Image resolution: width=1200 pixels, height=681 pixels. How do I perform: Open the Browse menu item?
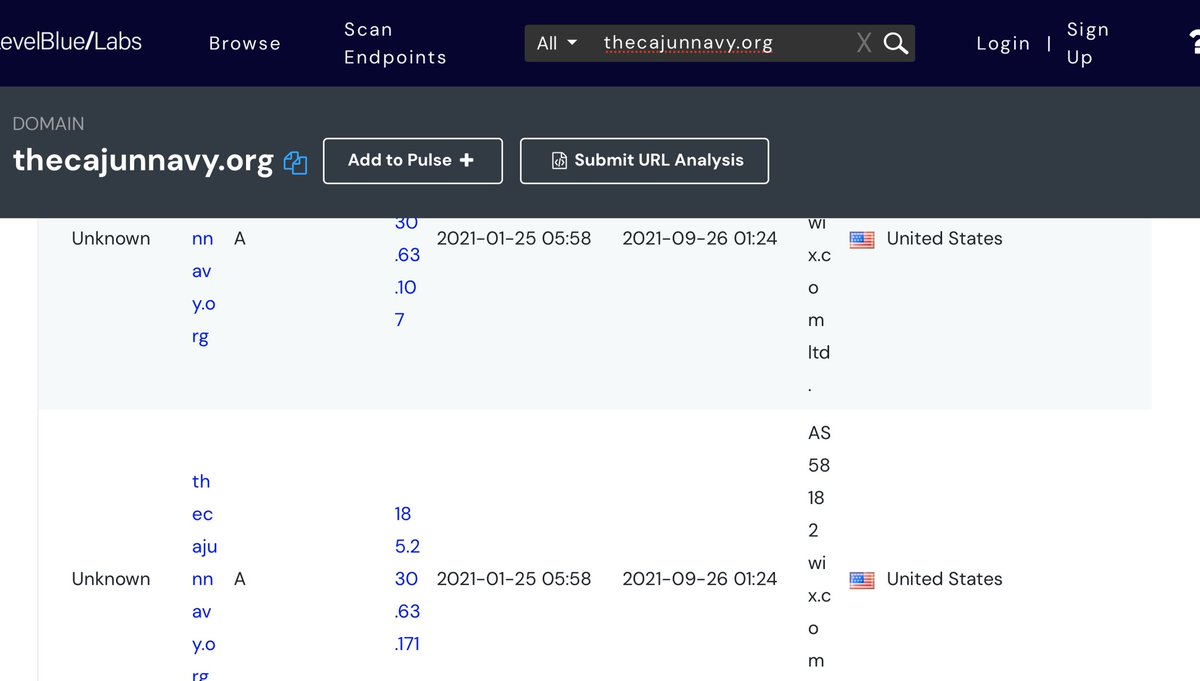pos(244,43)
